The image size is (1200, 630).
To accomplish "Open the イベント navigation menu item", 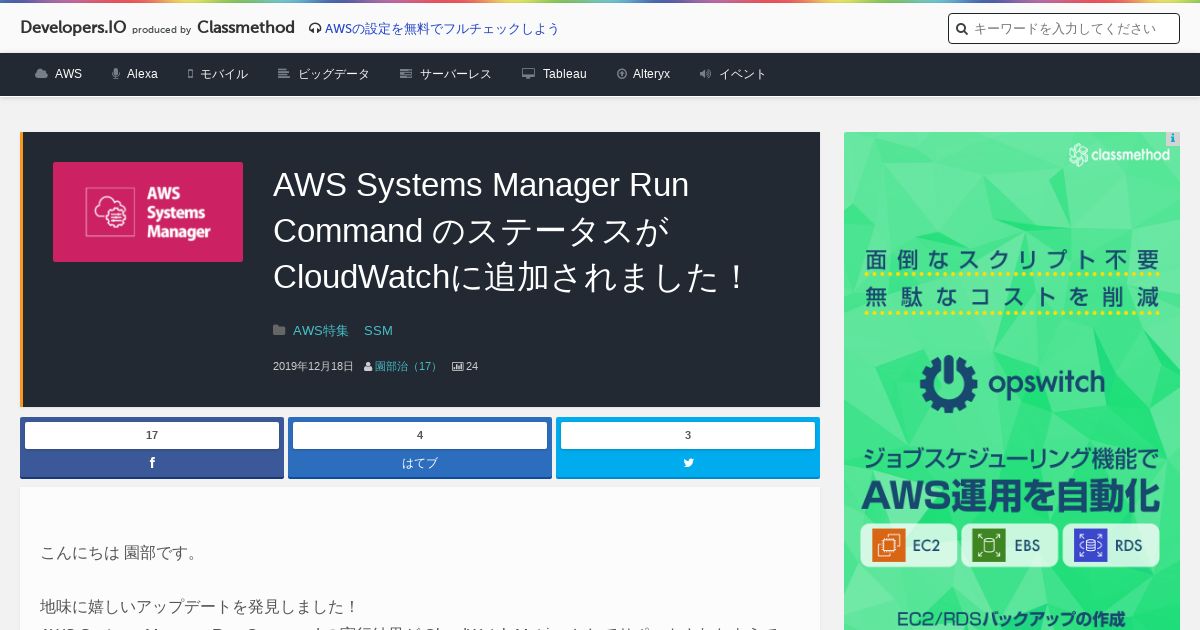I will (x=743, y=74).
